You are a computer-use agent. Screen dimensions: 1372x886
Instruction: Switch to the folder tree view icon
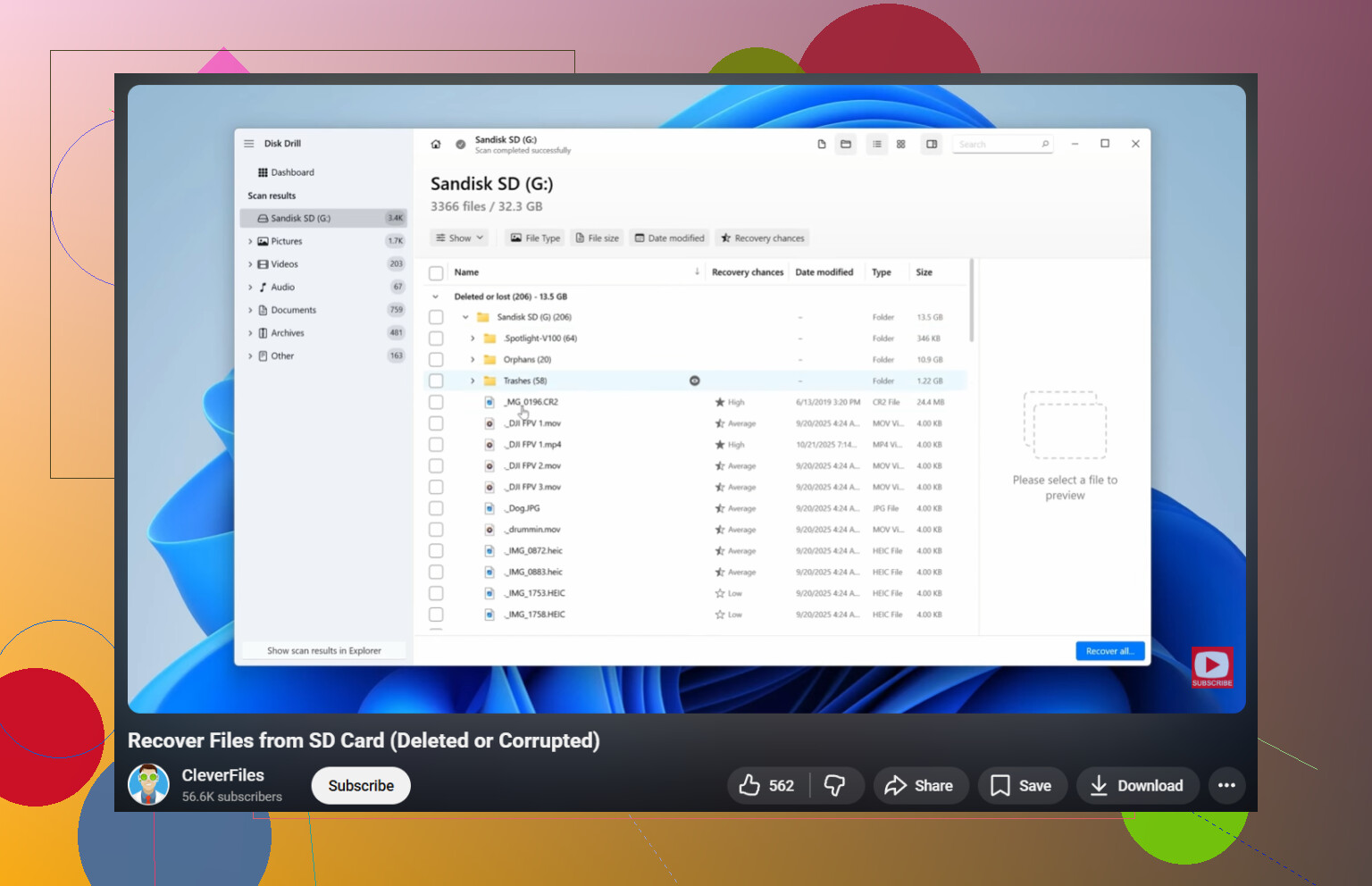(x=846, y=144)
